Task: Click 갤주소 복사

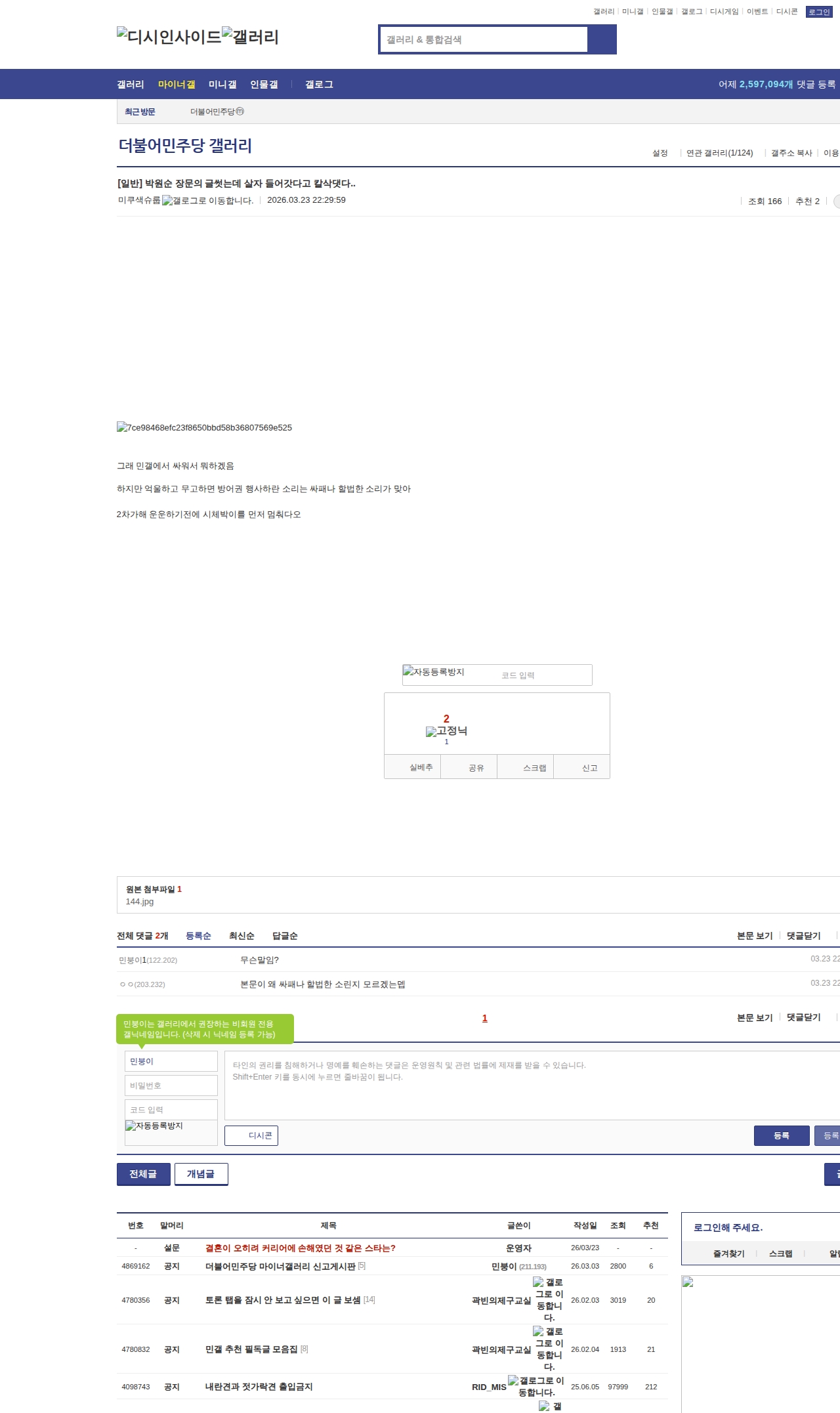Action: click(x=791, y=153)
